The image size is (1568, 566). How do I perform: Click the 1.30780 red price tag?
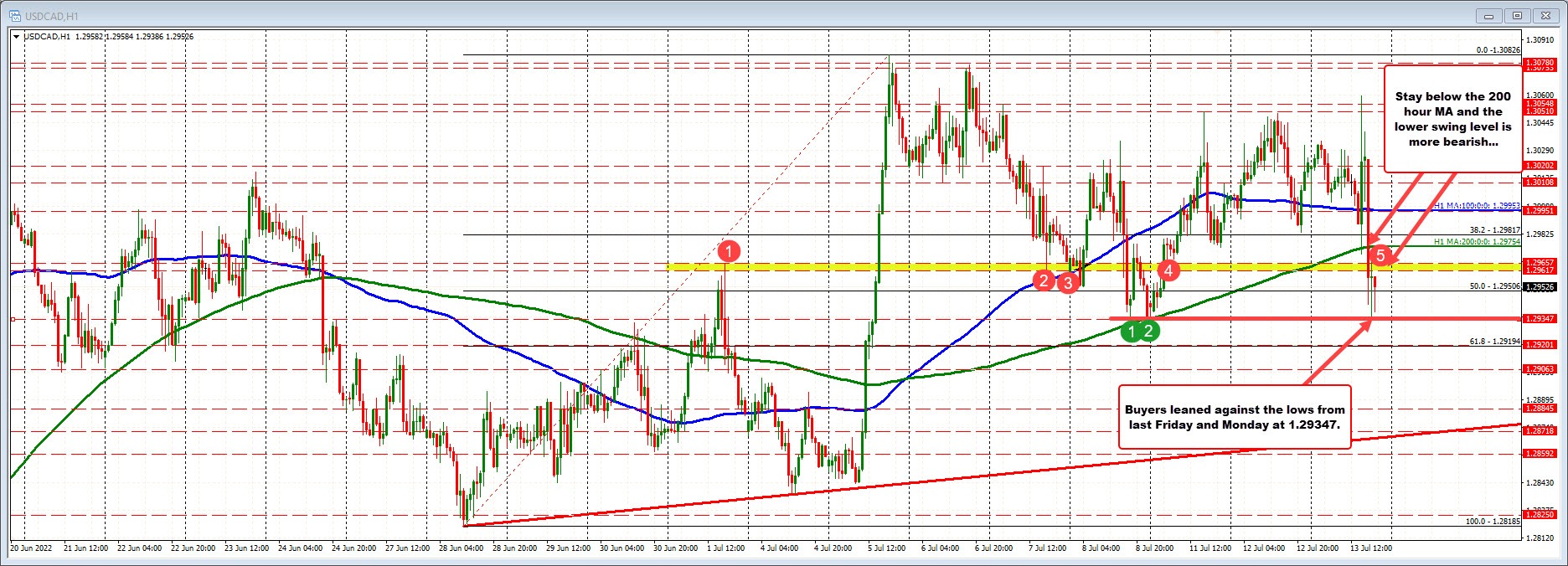[x=1540, y=63]
